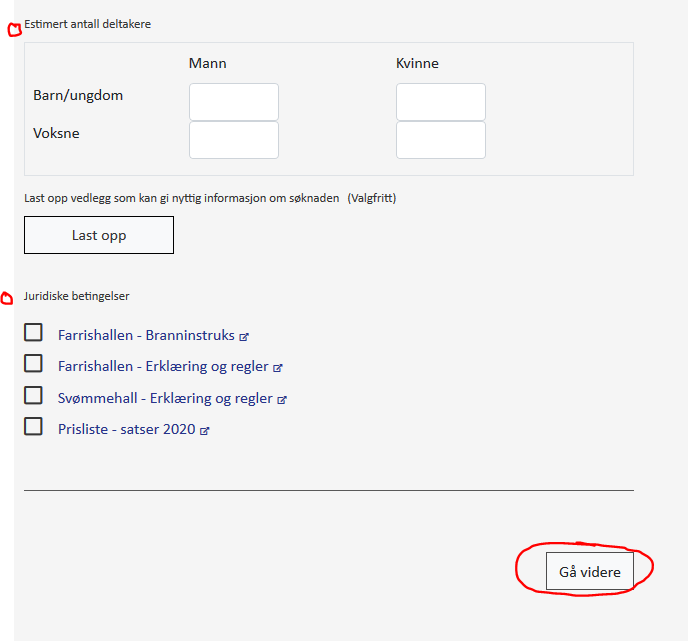
Task: Select the Voksne Mann input field
Action: [234, 140]
